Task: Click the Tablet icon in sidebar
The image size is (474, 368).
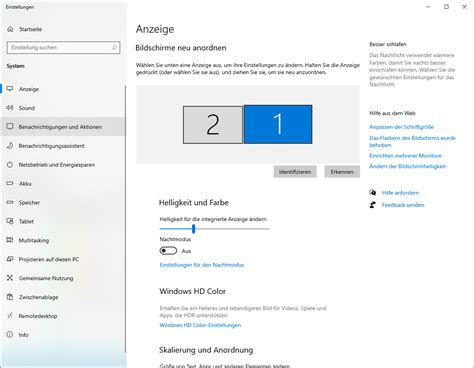Action: 10,221
